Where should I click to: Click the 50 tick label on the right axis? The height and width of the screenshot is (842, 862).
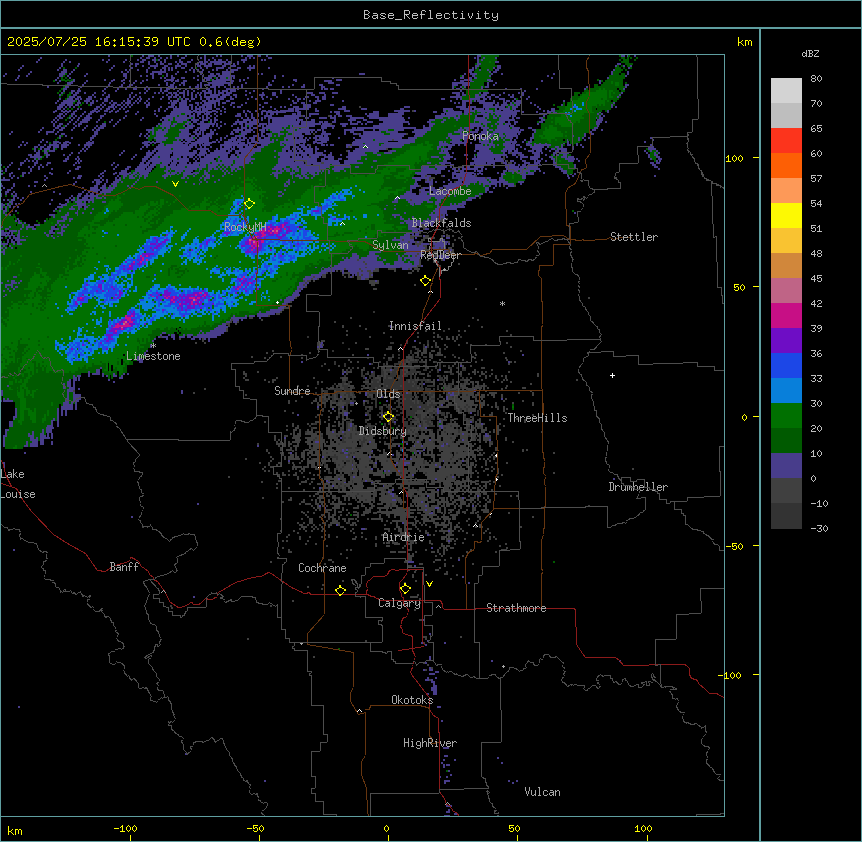pyautogui.click(x=739, y=287)
